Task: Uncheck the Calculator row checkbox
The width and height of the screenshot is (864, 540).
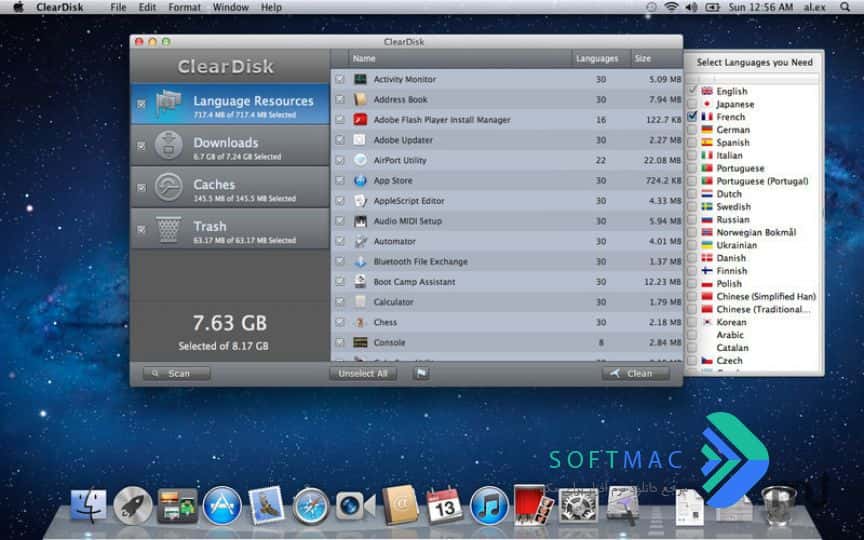Action: click(x=340, y=302)
